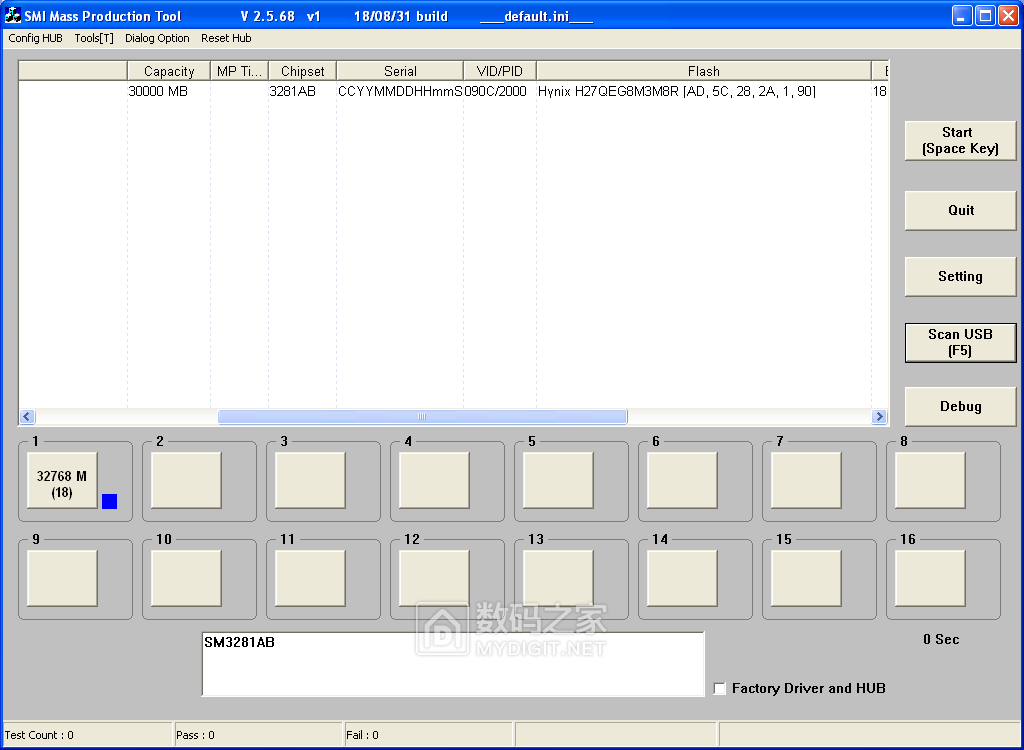Select empty port 3 slot button
This screenshot has width=1024, height=750.
[x=310, y=480]
